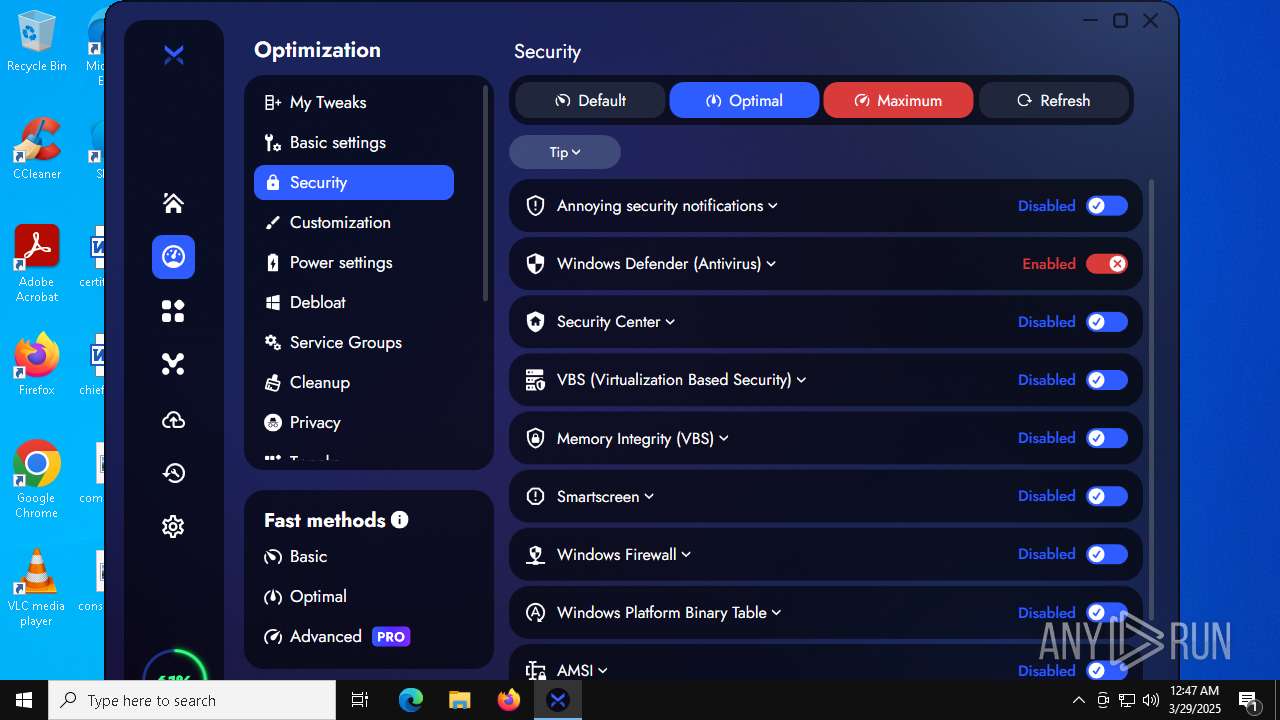This screenshot has height=720, width=1280.
Task: Open the Cleanup menu item
Action: point(354,382)
